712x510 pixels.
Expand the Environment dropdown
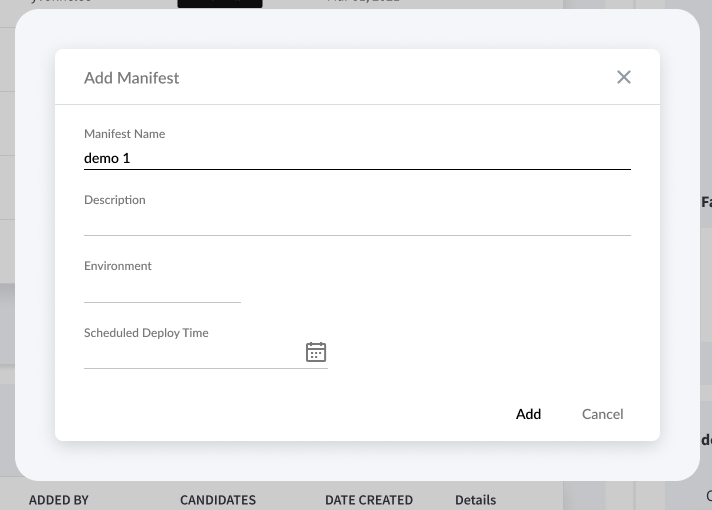162,289
